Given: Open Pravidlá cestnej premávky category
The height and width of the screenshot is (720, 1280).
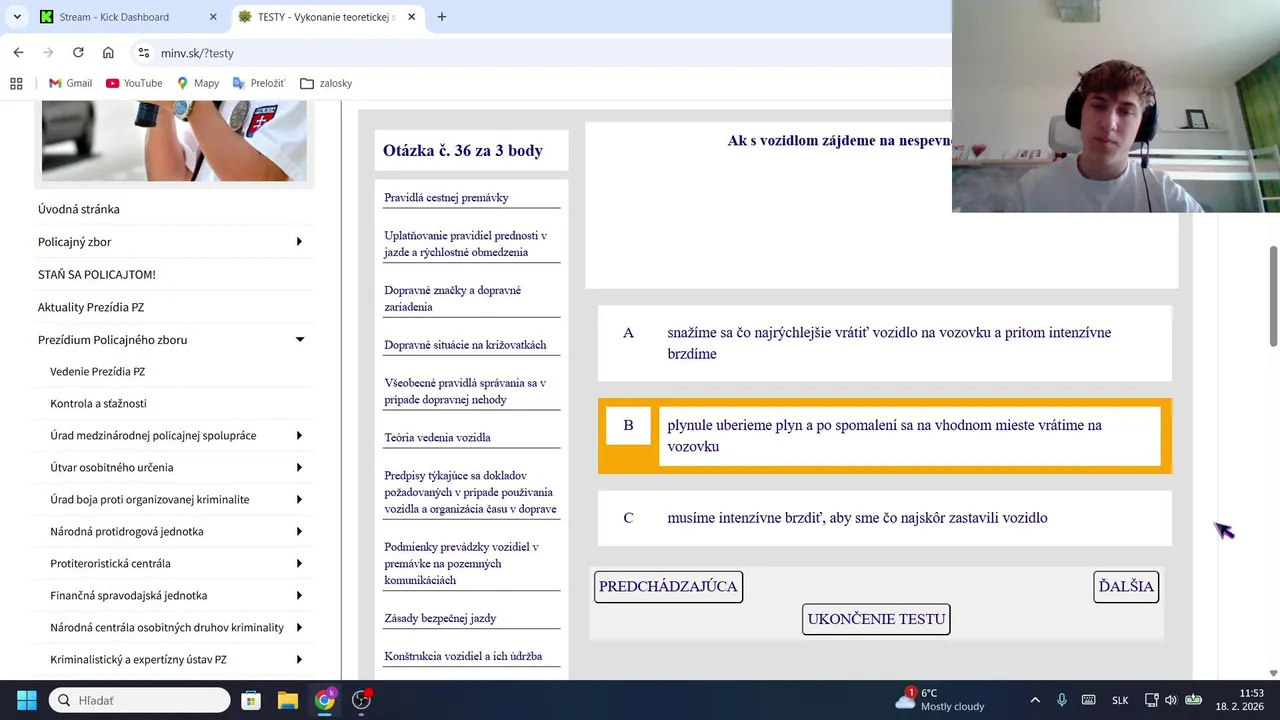Looking at the screenshot, I should pos(447,197).
